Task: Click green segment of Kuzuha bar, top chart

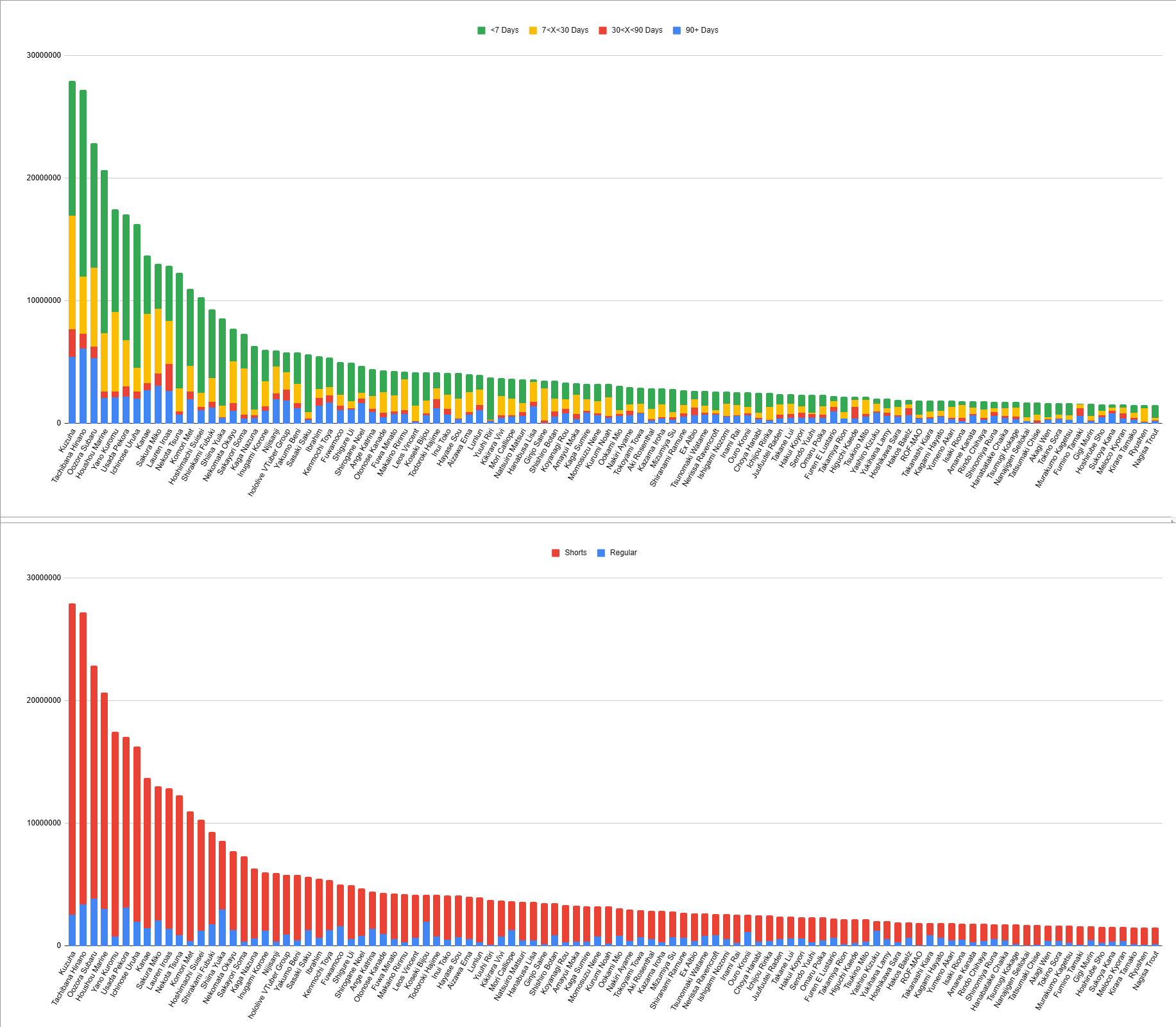Action: pos(72,148)
